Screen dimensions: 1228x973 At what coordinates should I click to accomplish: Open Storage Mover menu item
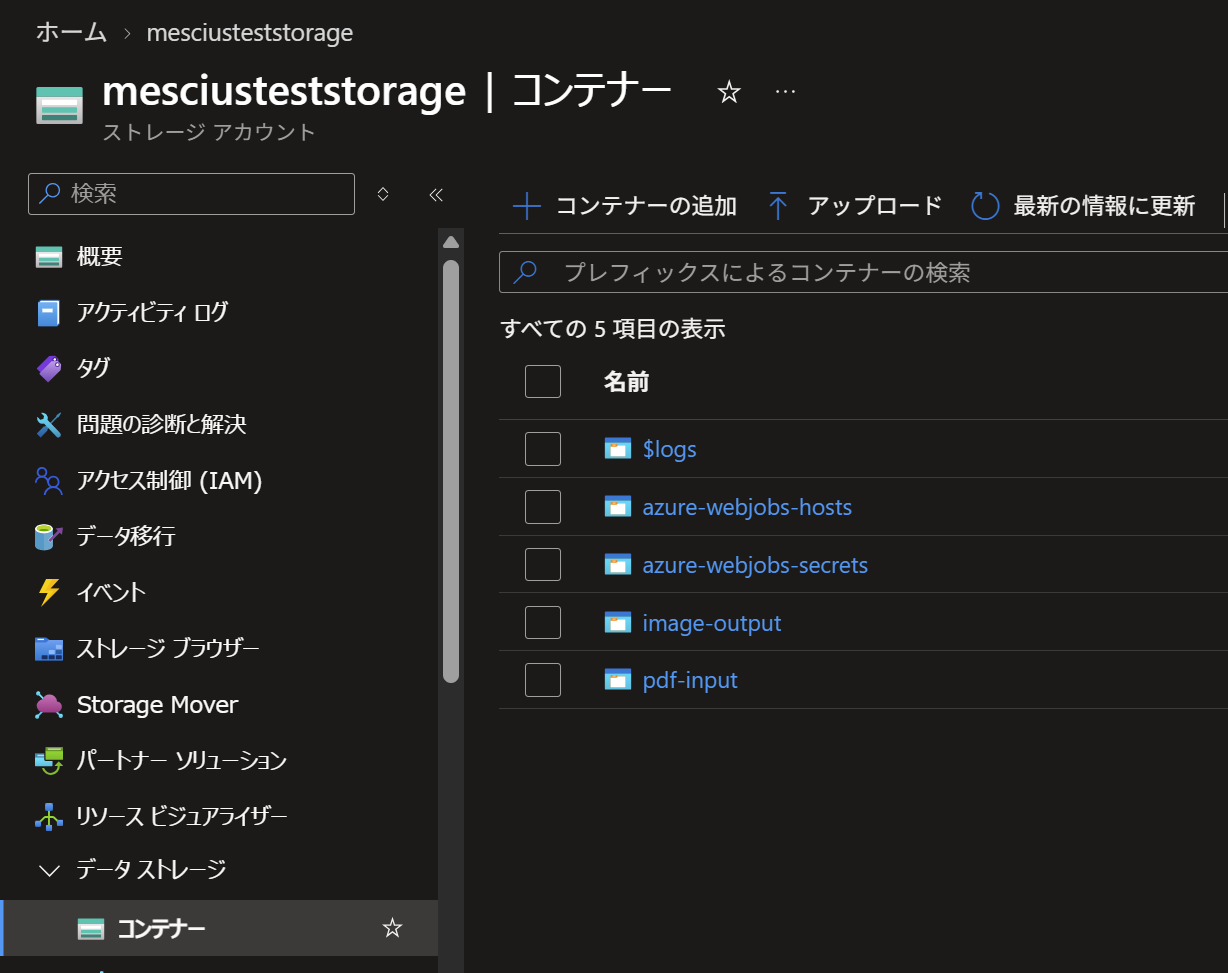(x=157, y=705)
